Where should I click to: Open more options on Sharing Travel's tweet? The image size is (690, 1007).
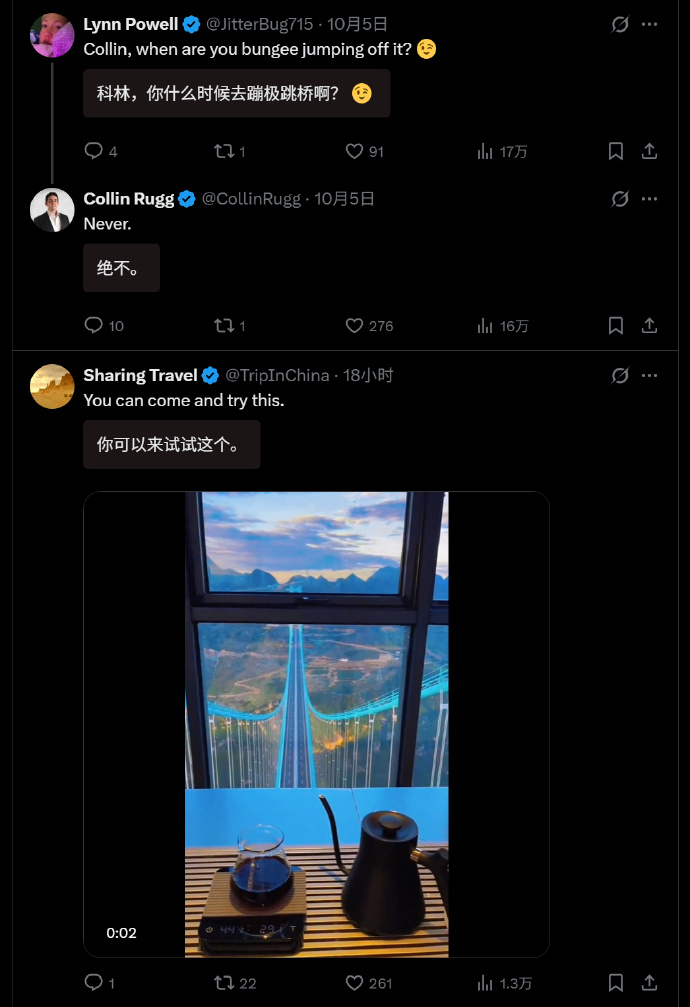pos(649,375)
